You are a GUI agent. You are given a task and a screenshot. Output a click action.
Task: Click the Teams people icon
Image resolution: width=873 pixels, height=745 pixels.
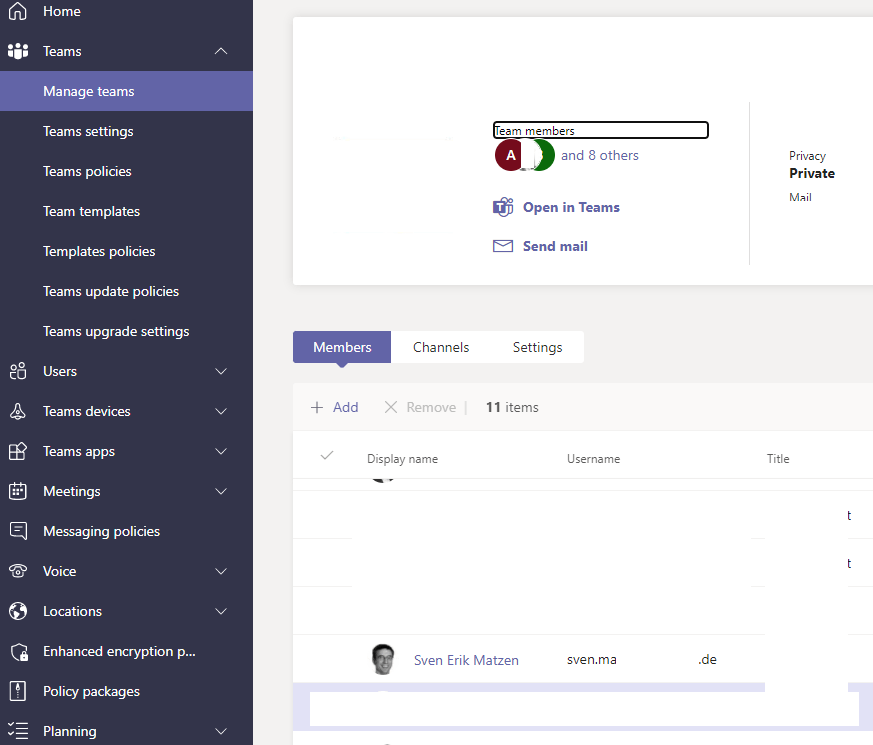pos(18,51)
